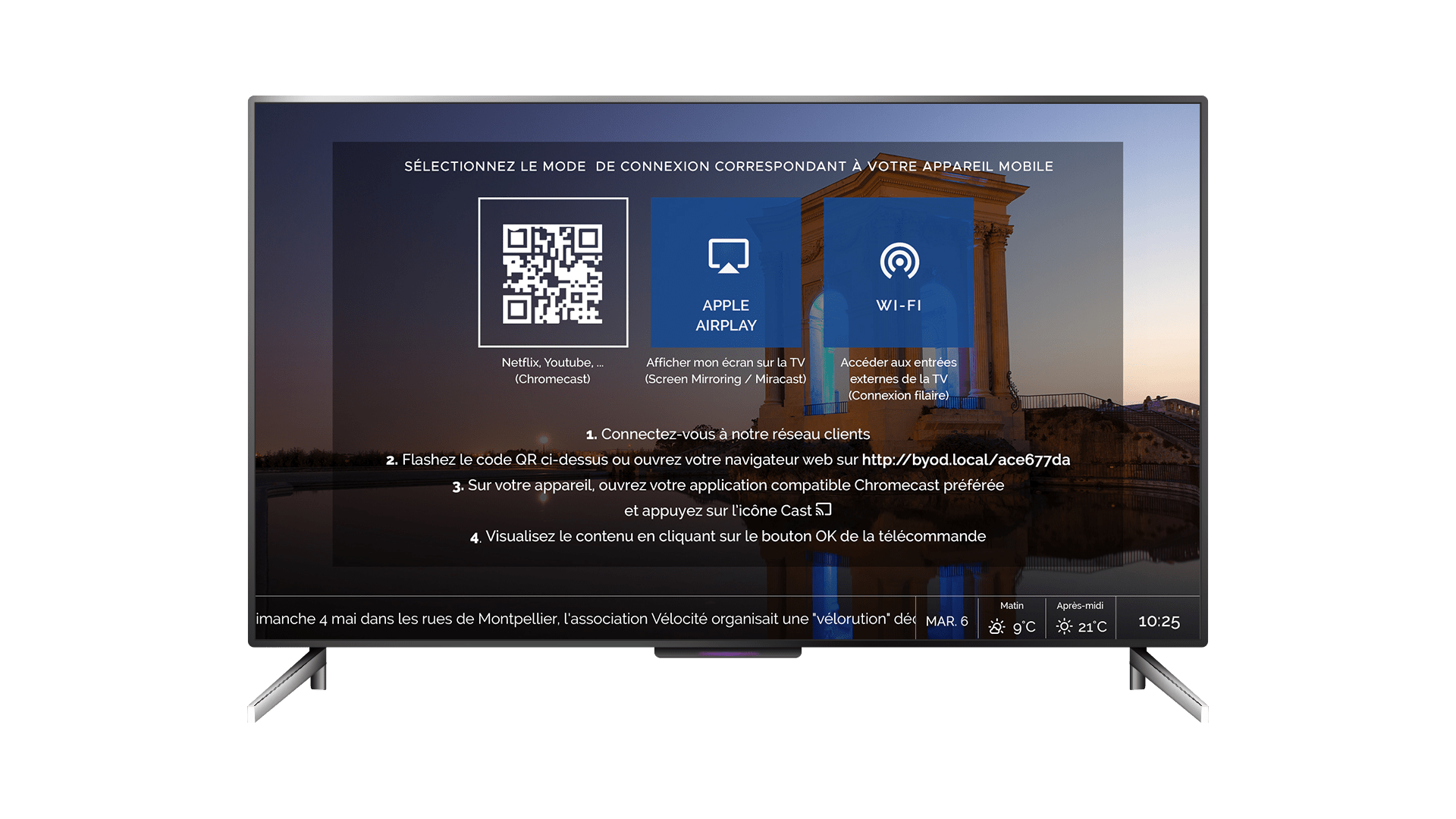This screenshot has width=1456, height=819.
Task: Click step 1 'Connectez-vous à notre réseau clients'
Action: (728, 434)
